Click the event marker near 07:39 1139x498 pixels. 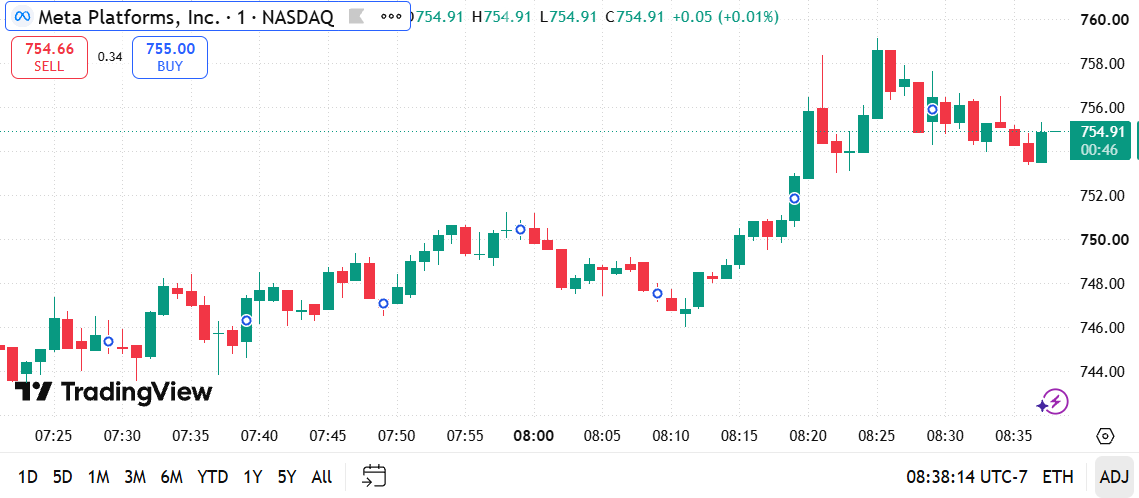246,320
